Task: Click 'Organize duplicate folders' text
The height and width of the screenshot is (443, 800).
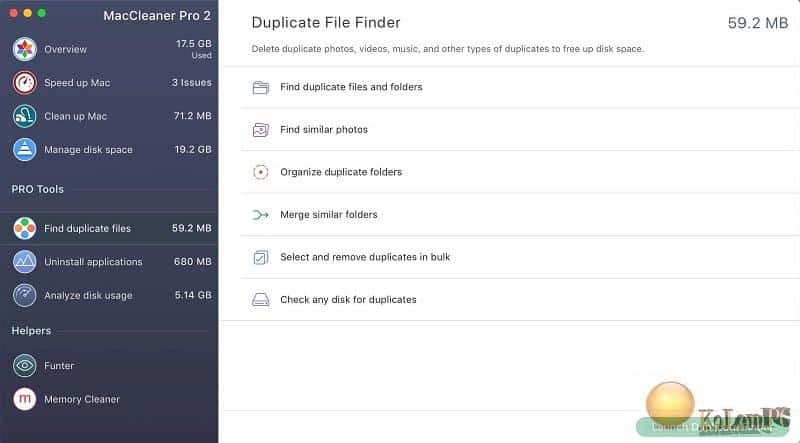Action: 341,172
